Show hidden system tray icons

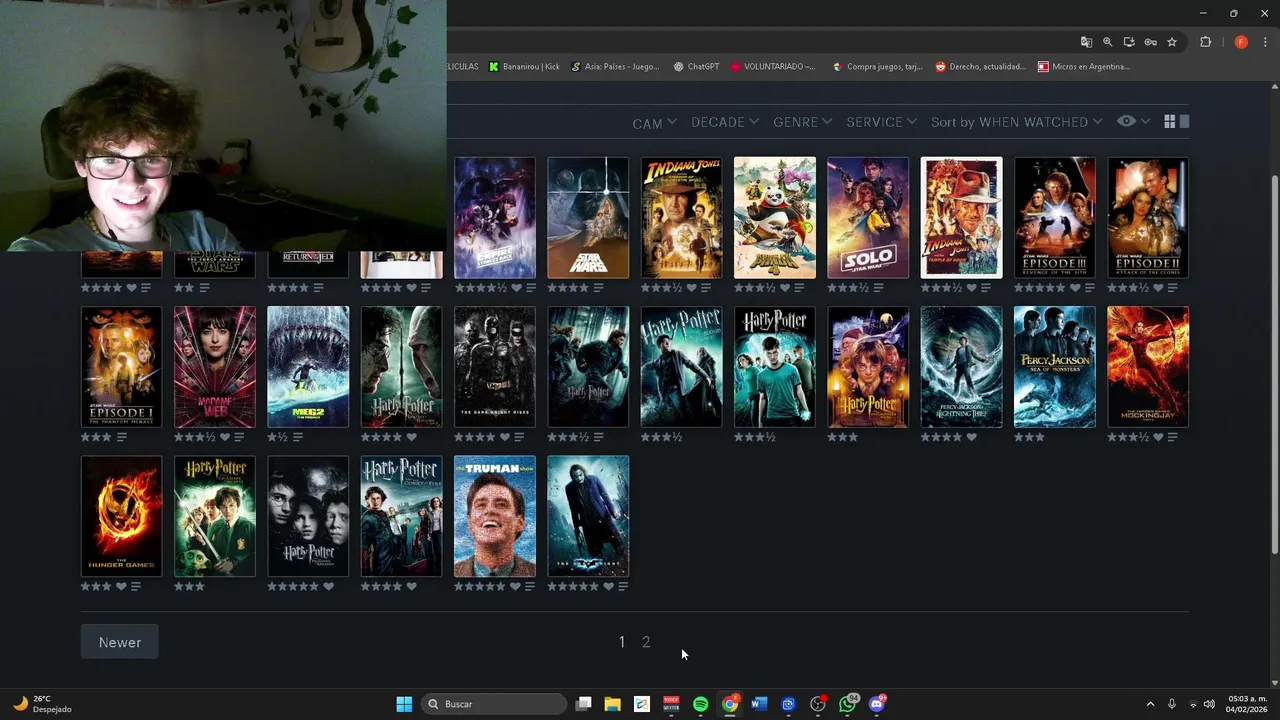tap(1150, 704)
